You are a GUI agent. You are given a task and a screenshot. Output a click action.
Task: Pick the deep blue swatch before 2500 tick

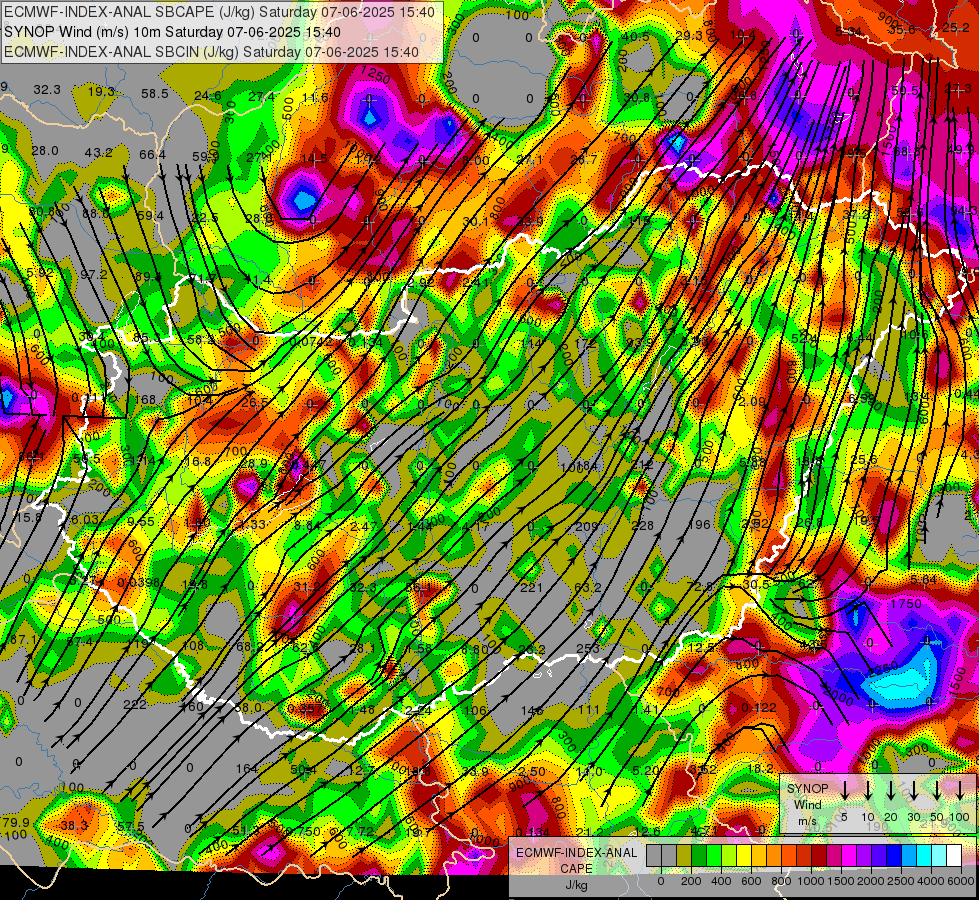click(894, 856)
